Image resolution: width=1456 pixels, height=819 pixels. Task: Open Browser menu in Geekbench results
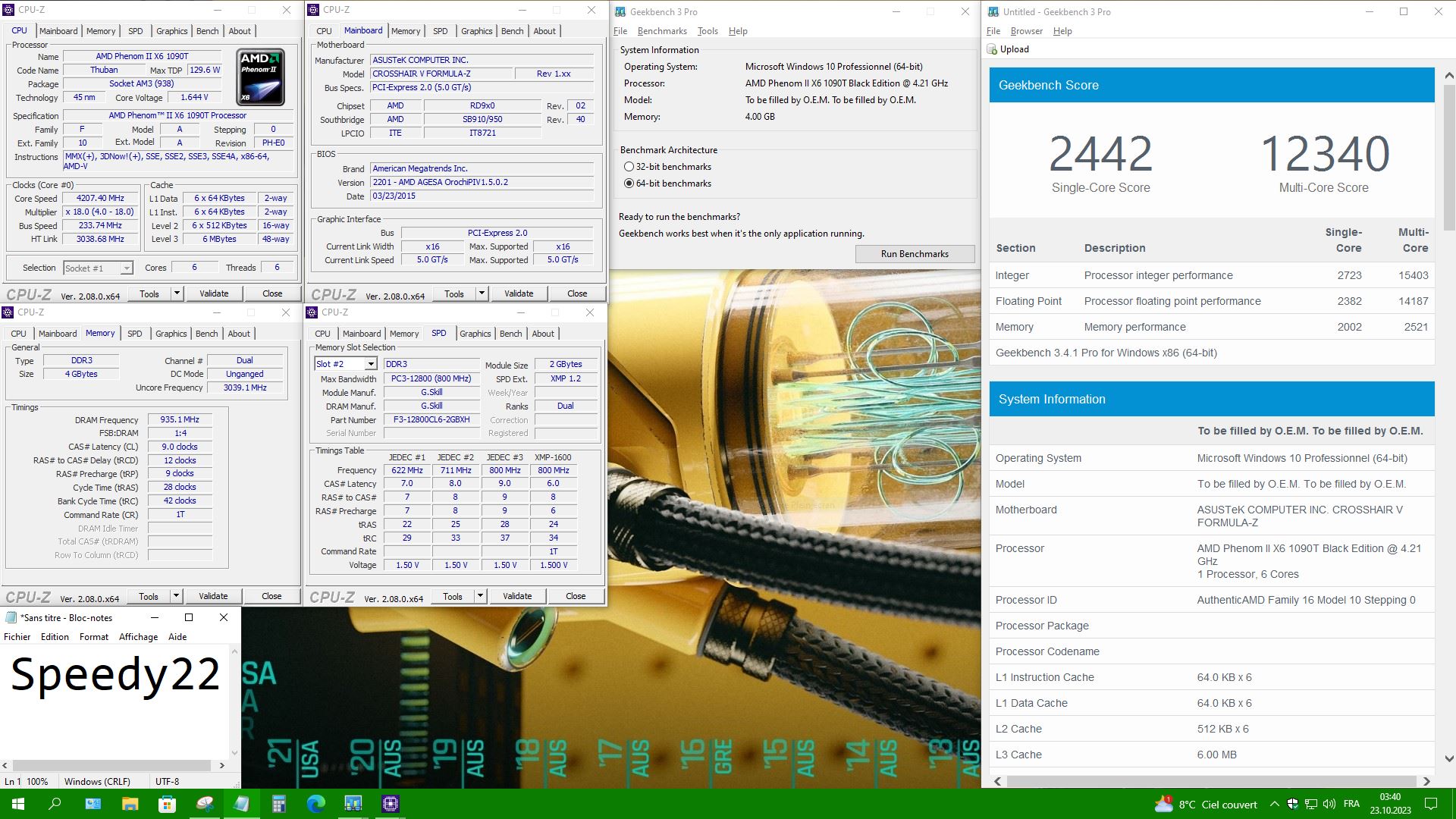tap(1026, 31)
